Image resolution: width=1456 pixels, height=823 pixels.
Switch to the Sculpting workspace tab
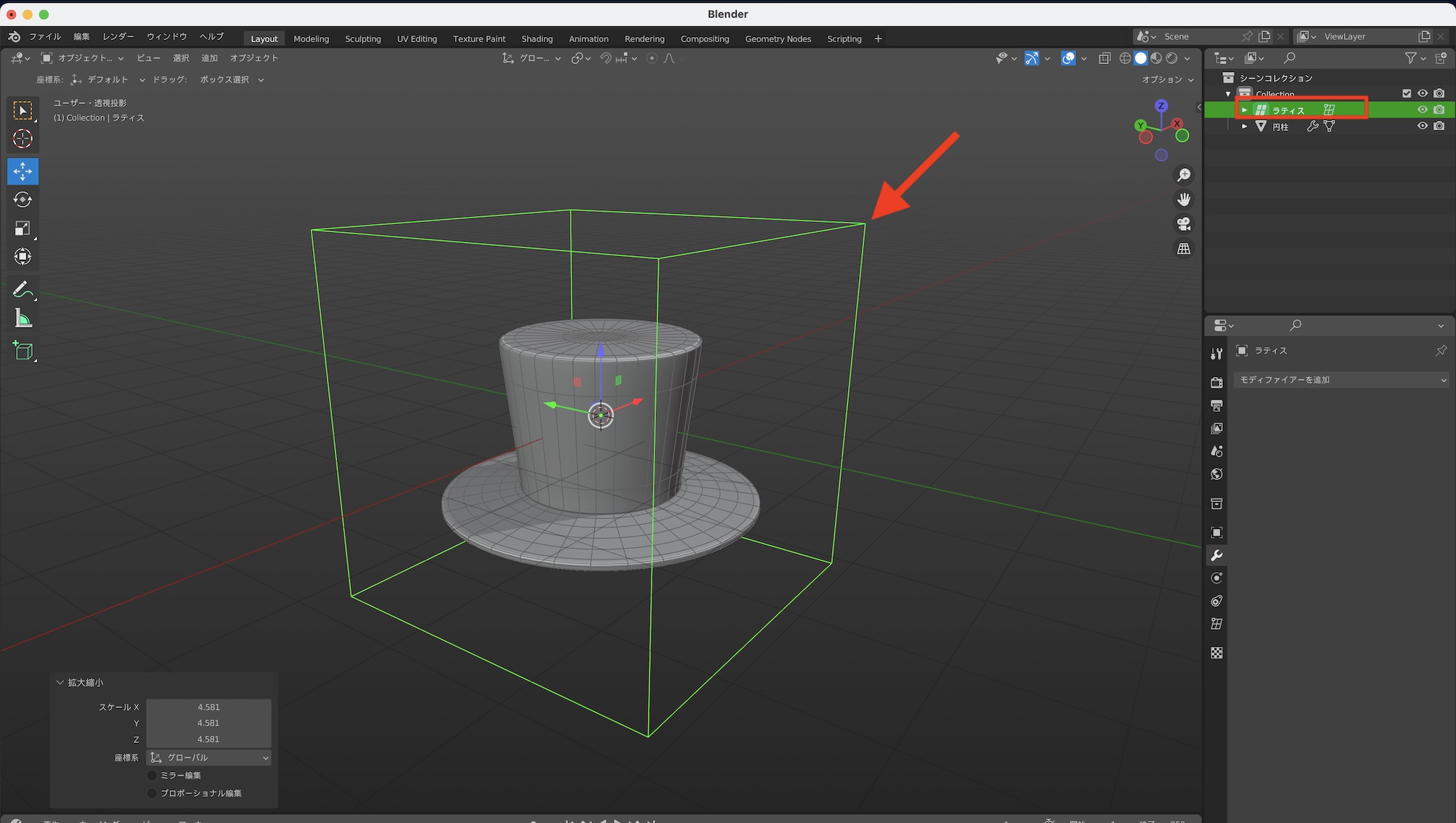click(363, 39)
